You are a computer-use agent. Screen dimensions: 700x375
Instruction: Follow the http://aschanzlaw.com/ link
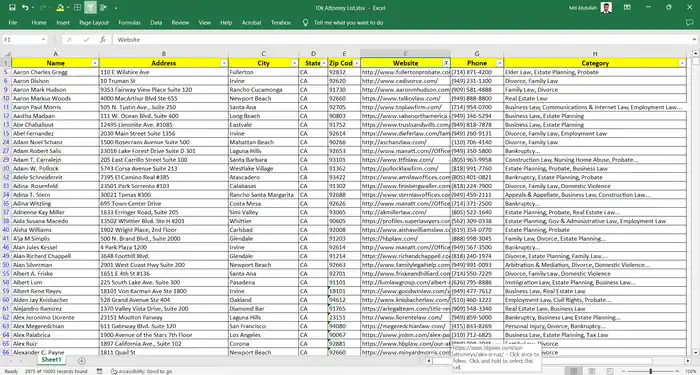(394, 142)
